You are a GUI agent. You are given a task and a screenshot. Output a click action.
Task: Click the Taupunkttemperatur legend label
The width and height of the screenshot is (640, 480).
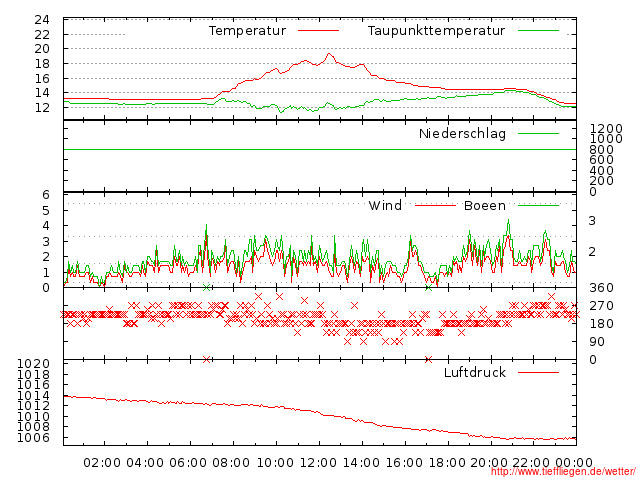tap(436, 31)
